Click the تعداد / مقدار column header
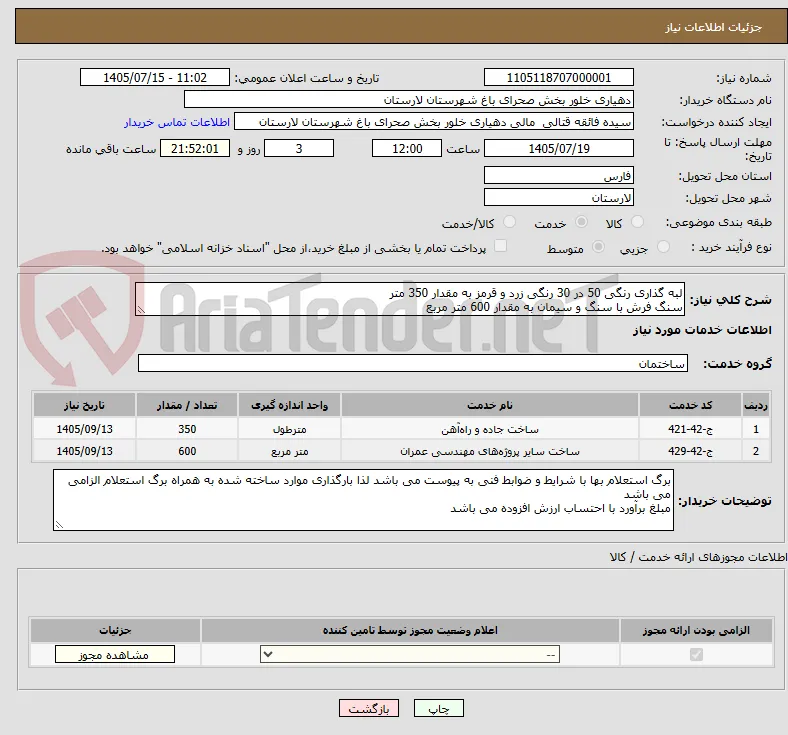The image size is (788, 735). pyautogui.click(x=187, y=405)
